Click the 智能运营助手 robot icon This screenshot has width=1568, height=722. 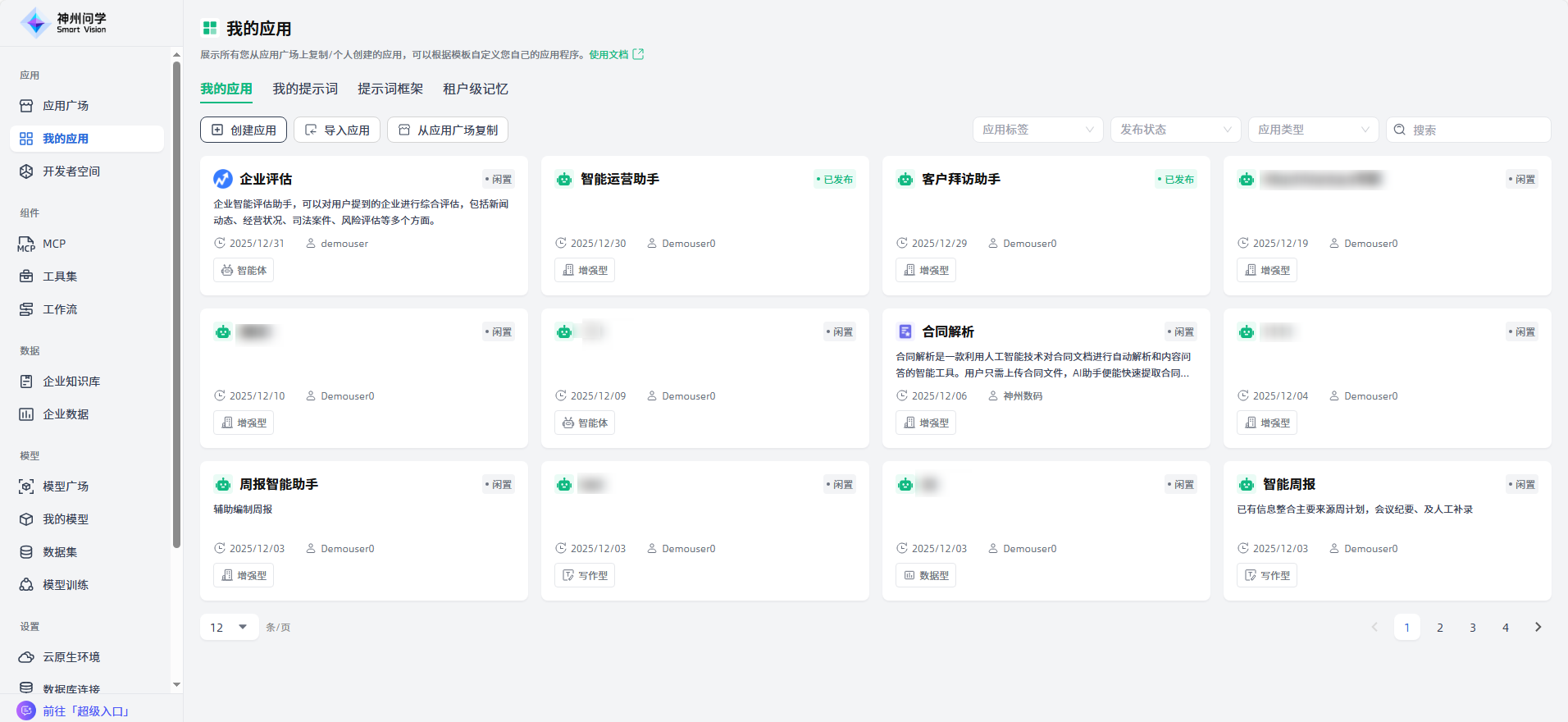(564, 179)
